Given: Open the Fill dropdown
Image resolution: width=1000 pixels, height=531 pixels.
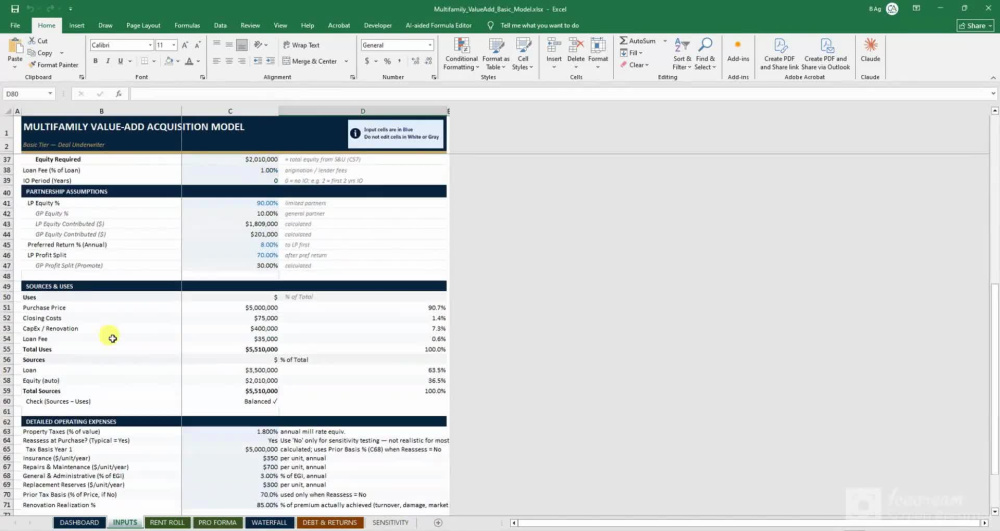Looking at the screenshot, I should pos(631,53).
